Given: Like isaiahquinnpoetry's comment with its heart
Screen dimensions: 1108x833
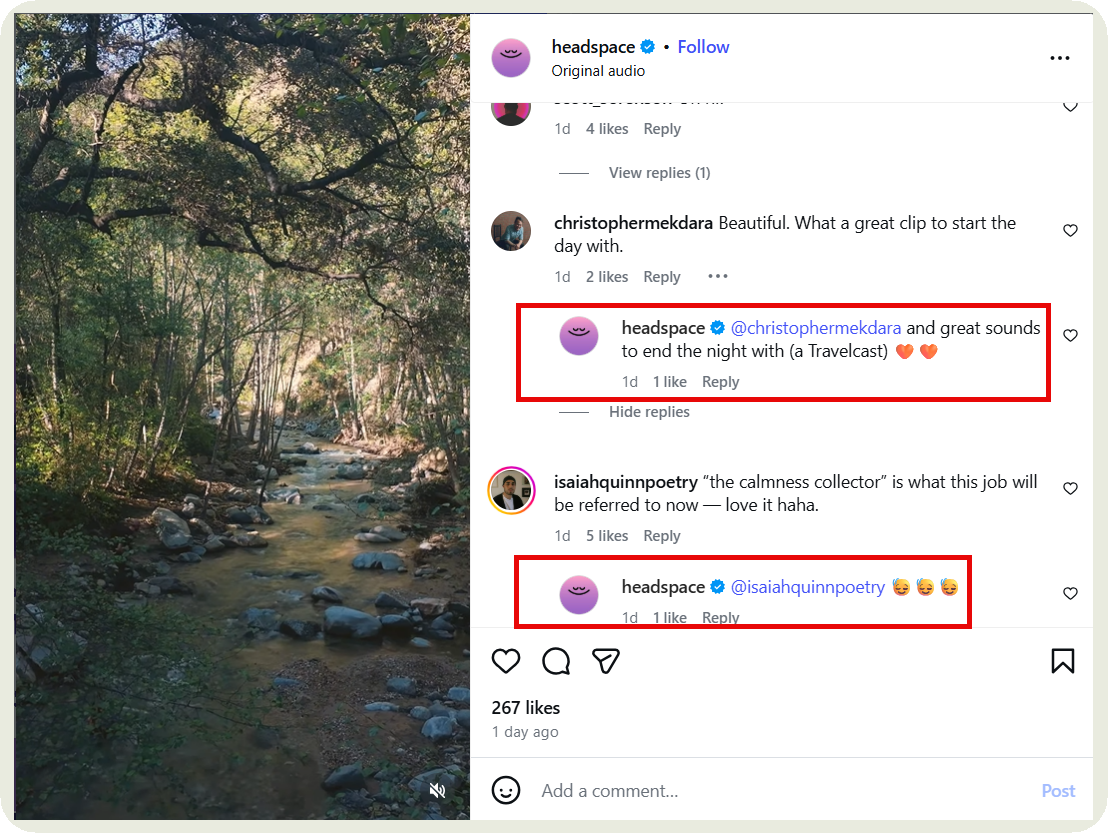Looking at the screenshot, I should tap(1070, 488).
